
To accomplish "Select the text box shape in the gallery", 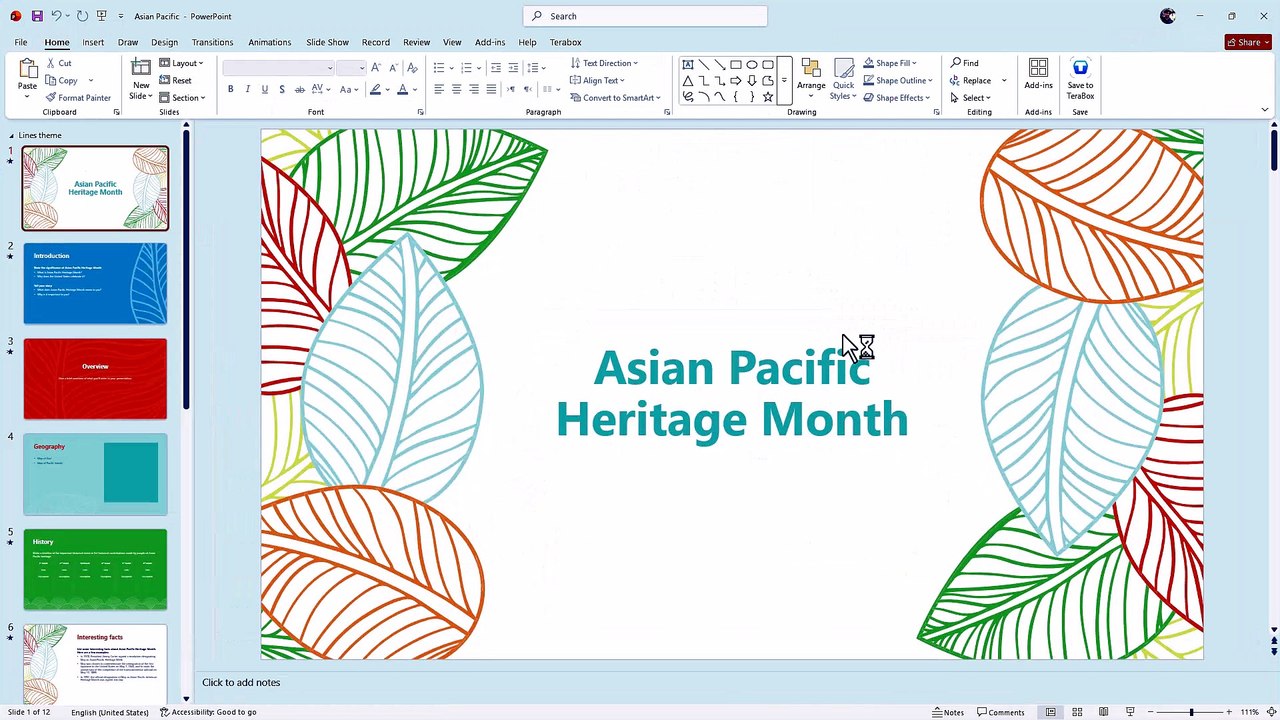I will [688, 65].
